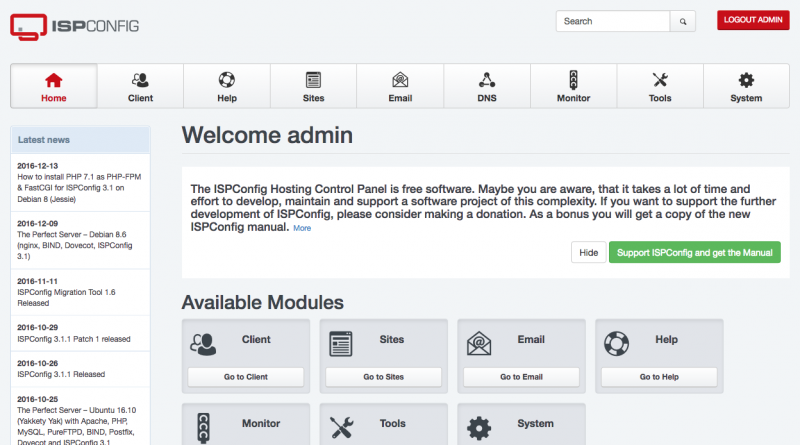Image resolution: width=800 pixels, height=445 pixels.
Task: Click the Client module users icon
Action: coord(203,344)
